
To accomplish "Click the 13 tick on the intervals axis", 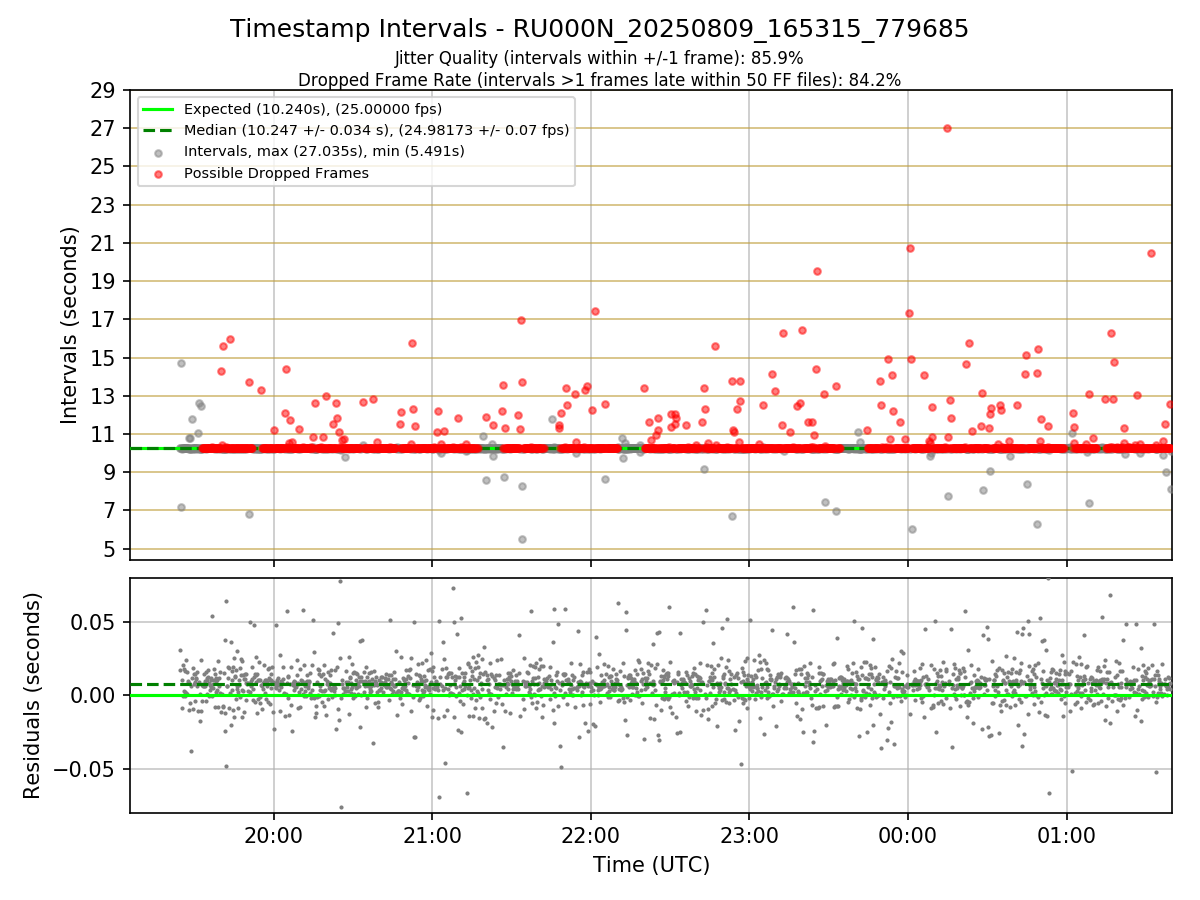I will tap(104, 396).
